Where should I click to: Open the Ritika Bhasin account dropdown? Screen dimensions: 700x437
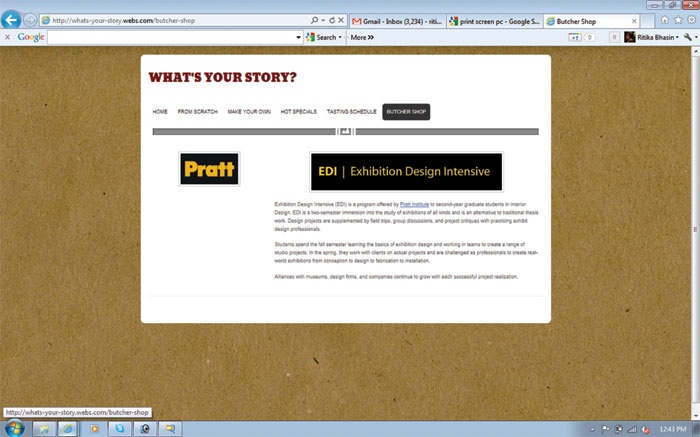tap(677, 37)
